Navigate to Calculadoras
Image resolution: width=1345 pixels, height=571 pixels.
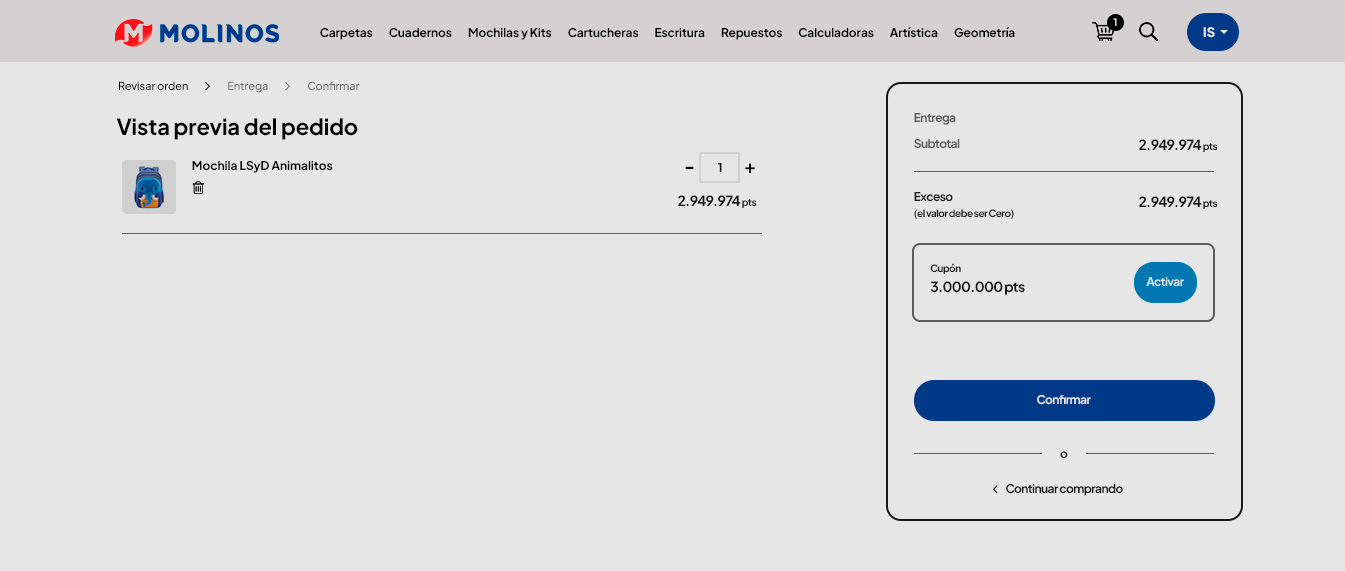835,33
